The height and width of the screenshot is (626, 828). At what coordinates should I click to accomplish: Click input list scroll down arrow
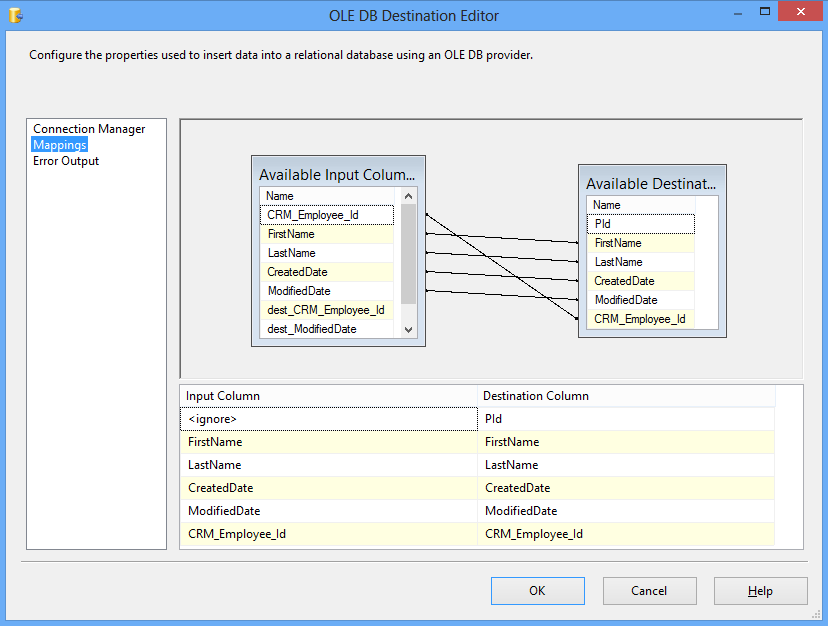[408, 329]
